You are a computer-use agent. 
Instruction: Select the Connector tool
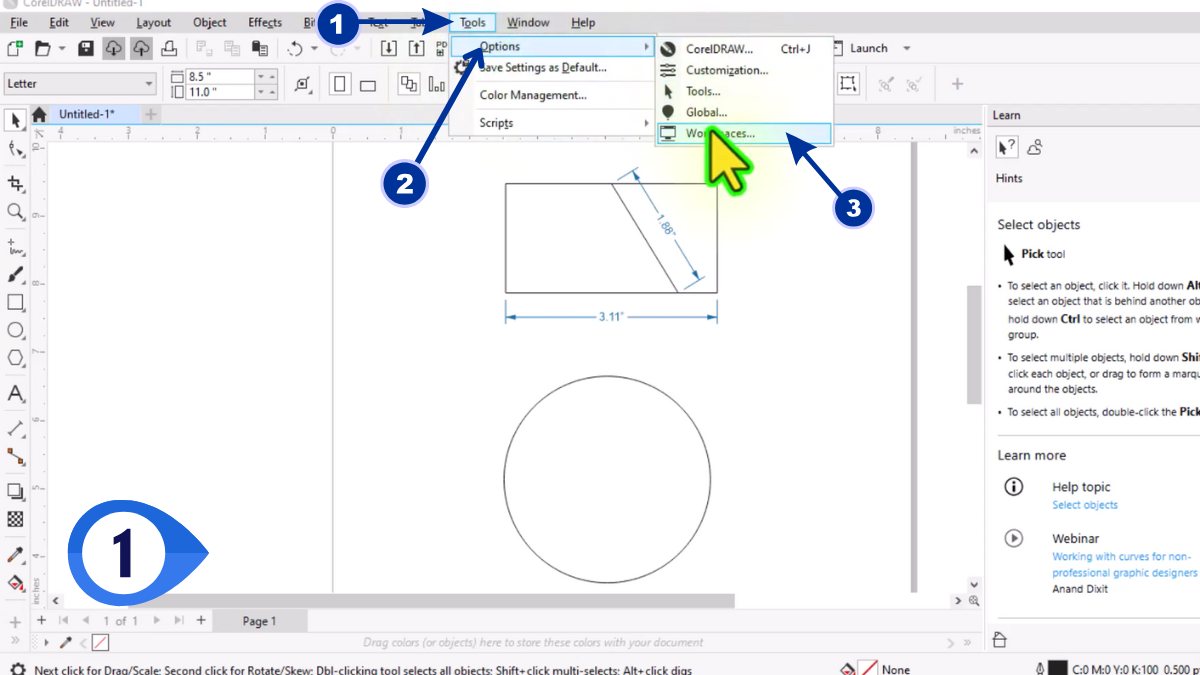coord(16,456)
